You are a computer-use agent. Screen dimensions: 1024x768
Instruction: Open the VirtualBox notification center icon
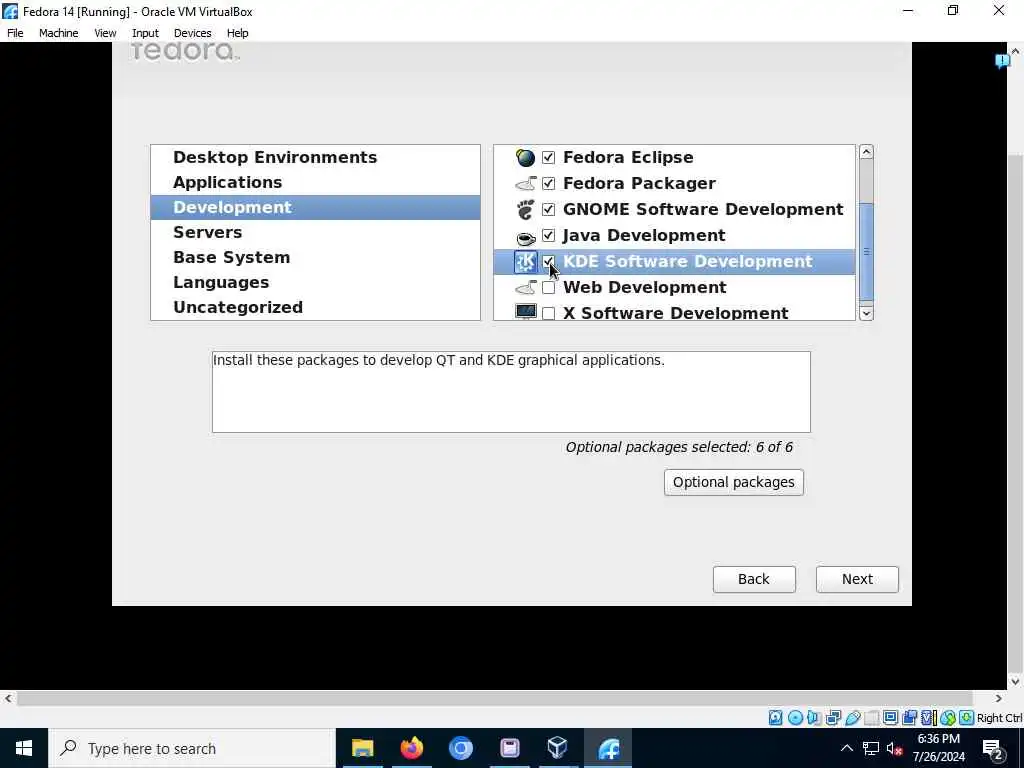coord(1002,61)
